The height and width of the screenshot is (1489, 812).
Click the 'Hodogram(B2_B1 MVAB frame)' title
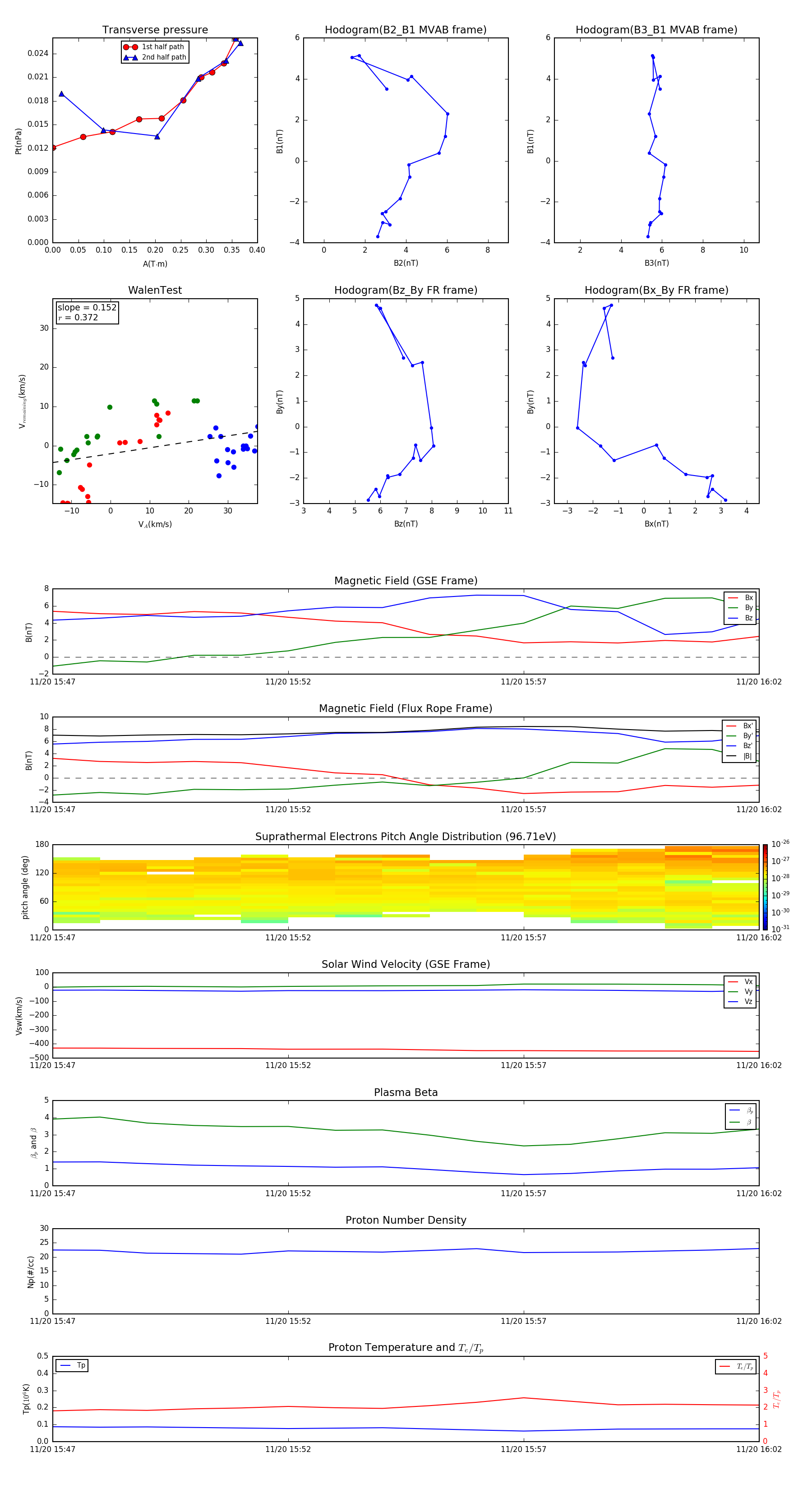tap(406, 30)
